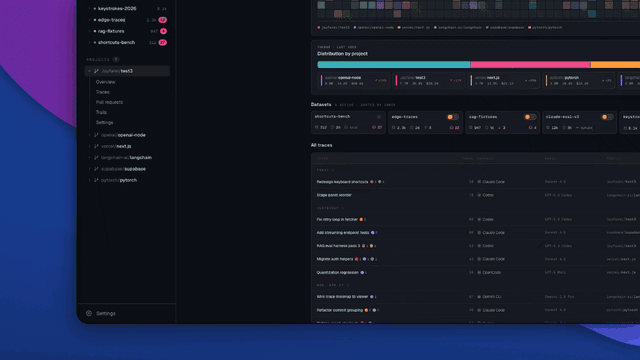Click Codex agent icon in Fix retry loop row
The image size is (640, 360).
coord(479,220)
